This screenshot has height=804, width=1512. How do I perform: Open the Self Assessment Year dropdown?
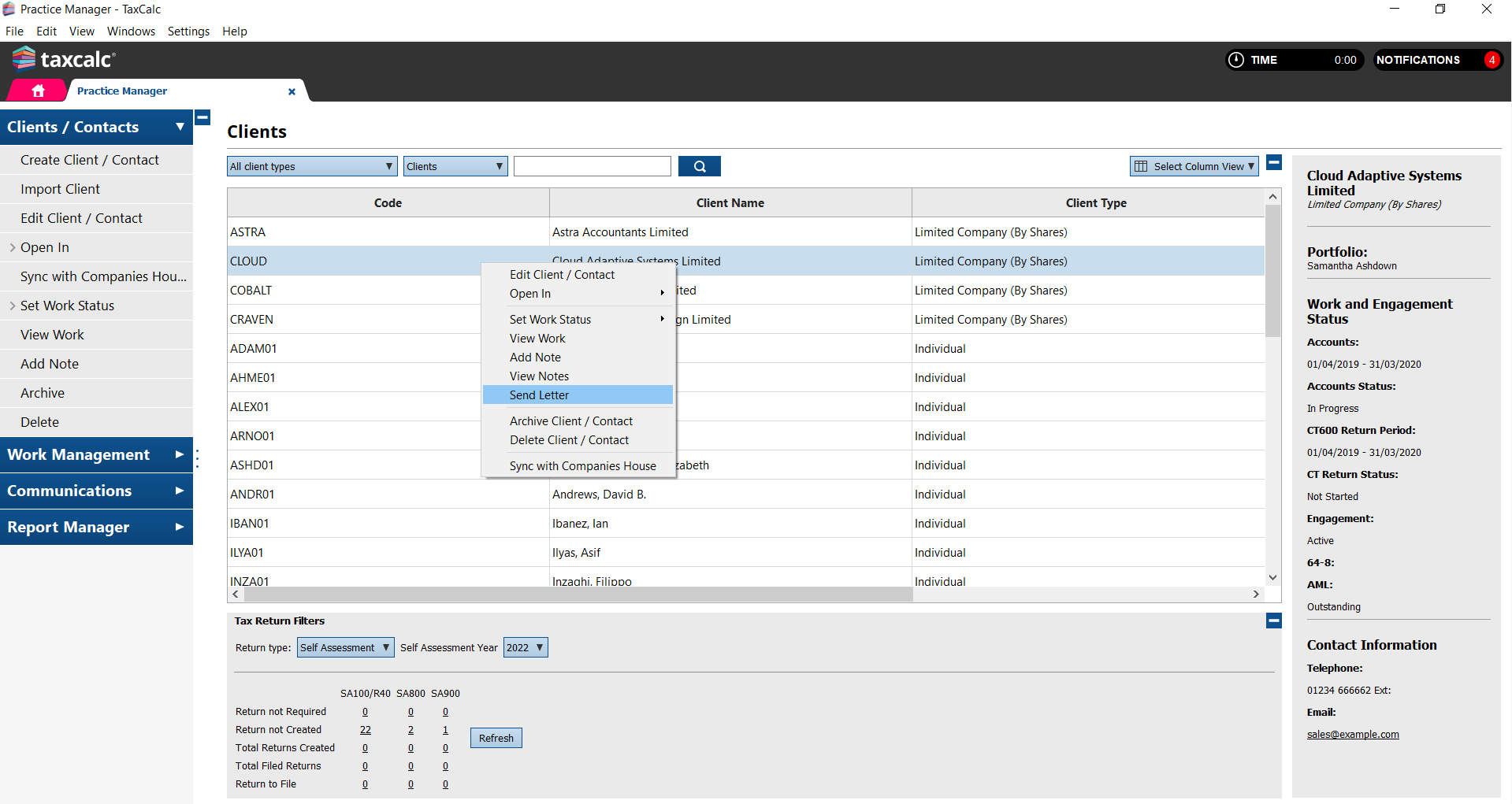[x=525, y=647]
